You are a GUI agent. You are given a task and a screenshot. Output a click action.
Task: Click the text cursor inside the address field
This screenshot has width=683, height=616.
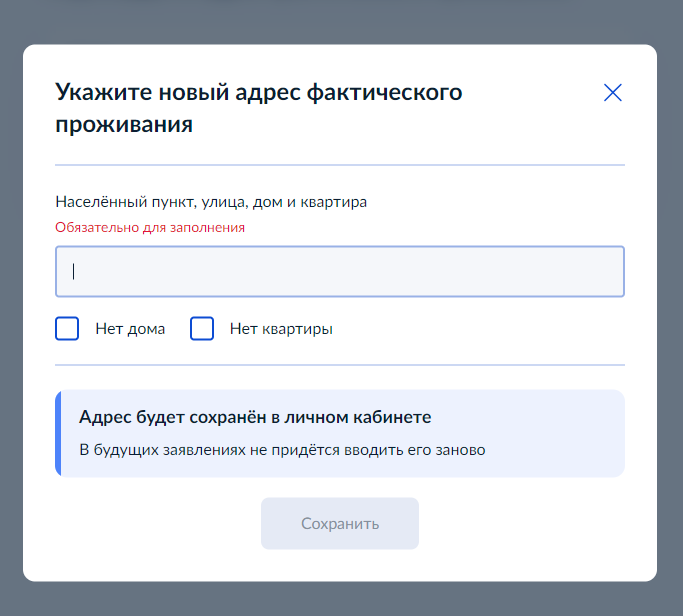[x=74, y=271]
